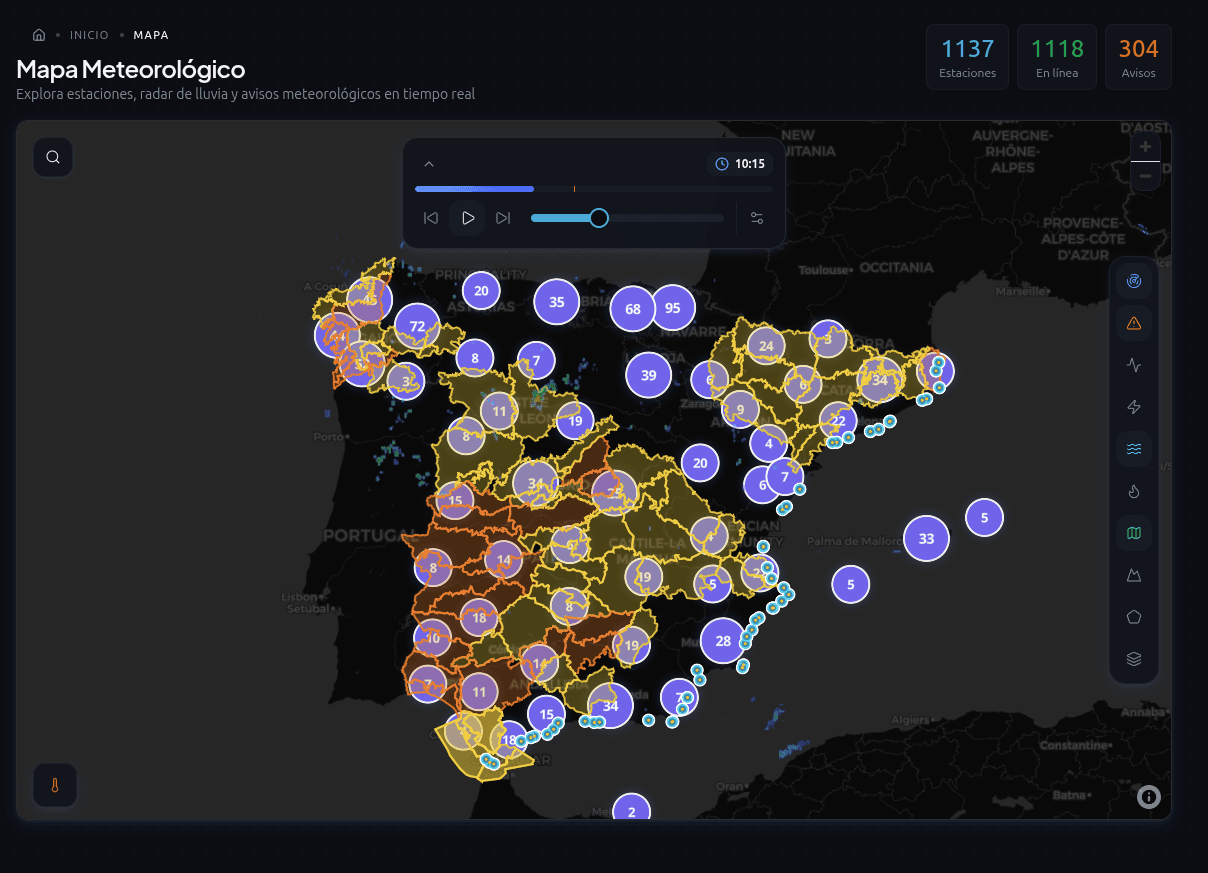This screenshot has height=873, width=1208.
Task: Play the radar animation
Action: point(467,218)
